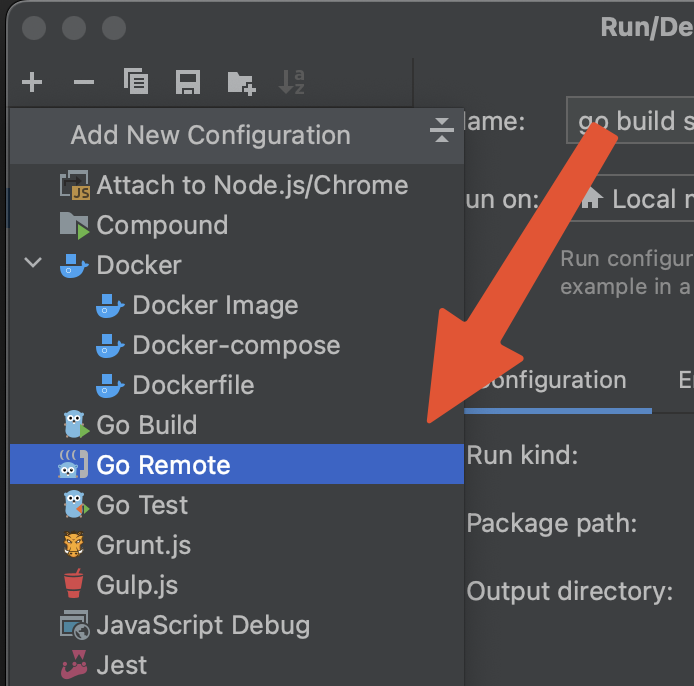Click the Go Test gopher icon

click(76, 504)
